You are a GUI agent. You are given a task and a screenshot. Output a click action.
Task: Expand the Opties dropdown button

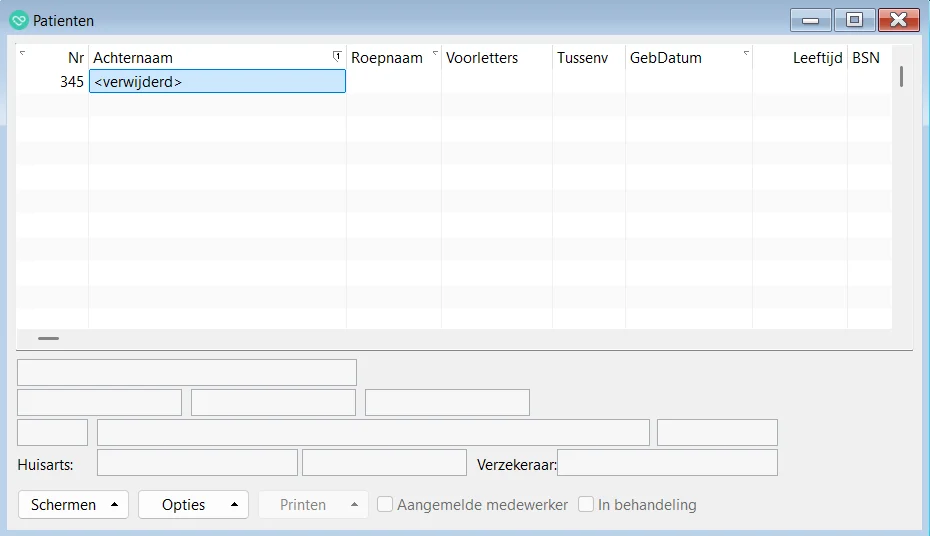pyautogui.click(x=193, y=505)
